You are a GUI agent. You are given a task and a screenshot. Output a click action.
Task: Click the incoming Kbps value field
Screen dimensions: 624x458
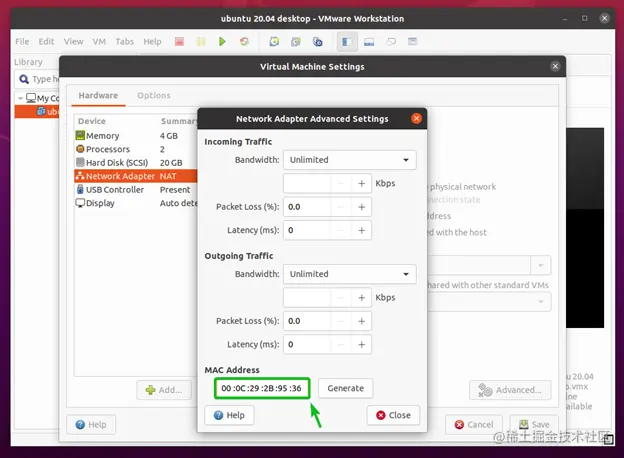point(307,183)
